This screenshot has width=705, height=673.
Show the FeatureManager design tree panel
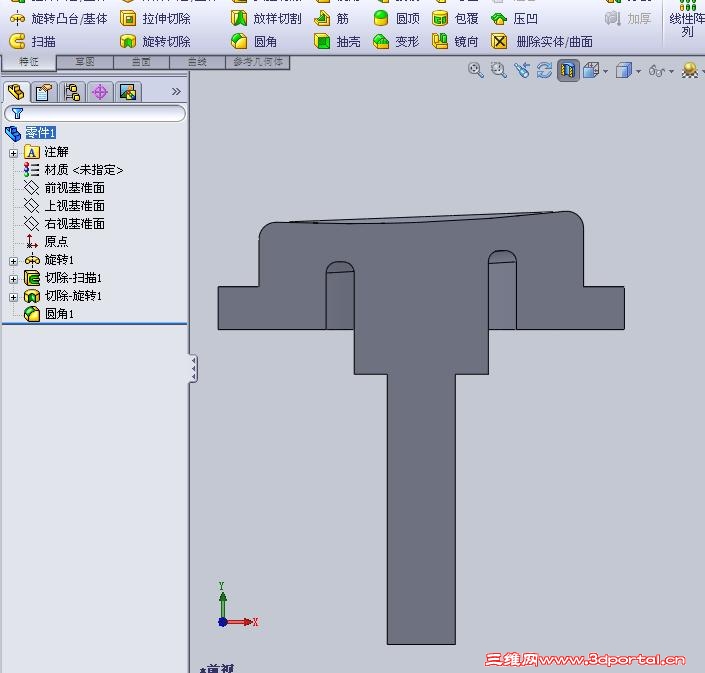pos(16,92)
